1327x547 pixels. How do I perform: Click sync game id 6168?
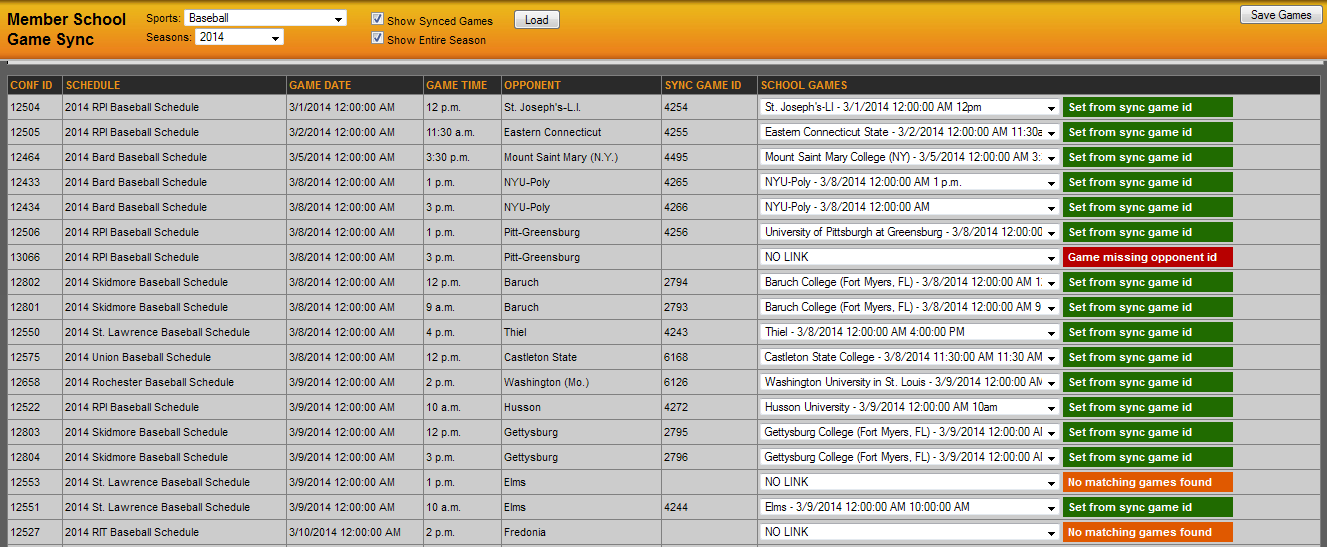coord(675,357)
